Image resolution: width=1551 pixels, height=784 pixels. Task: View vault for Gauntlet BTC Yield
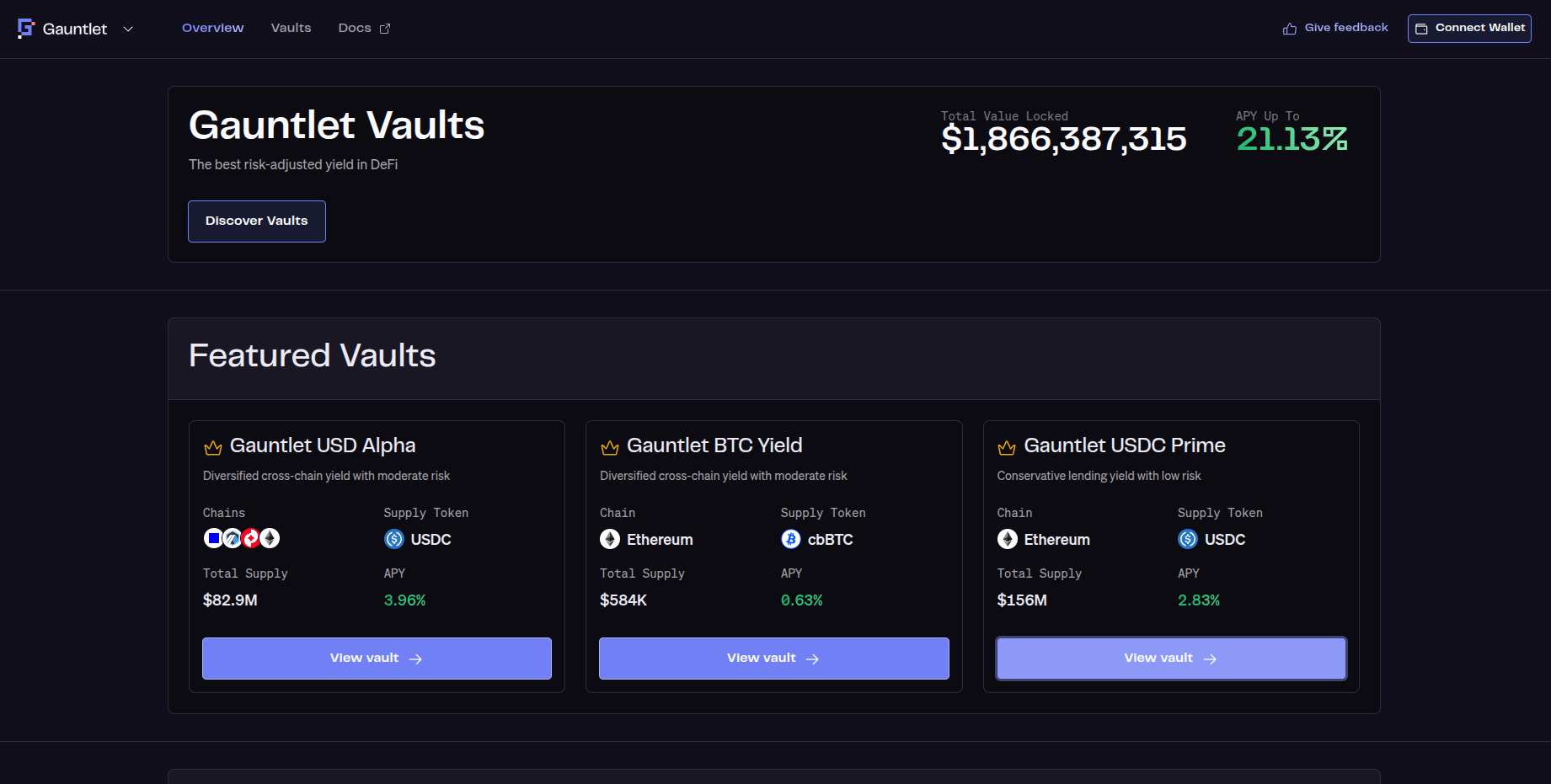click(x=774, y=659)
